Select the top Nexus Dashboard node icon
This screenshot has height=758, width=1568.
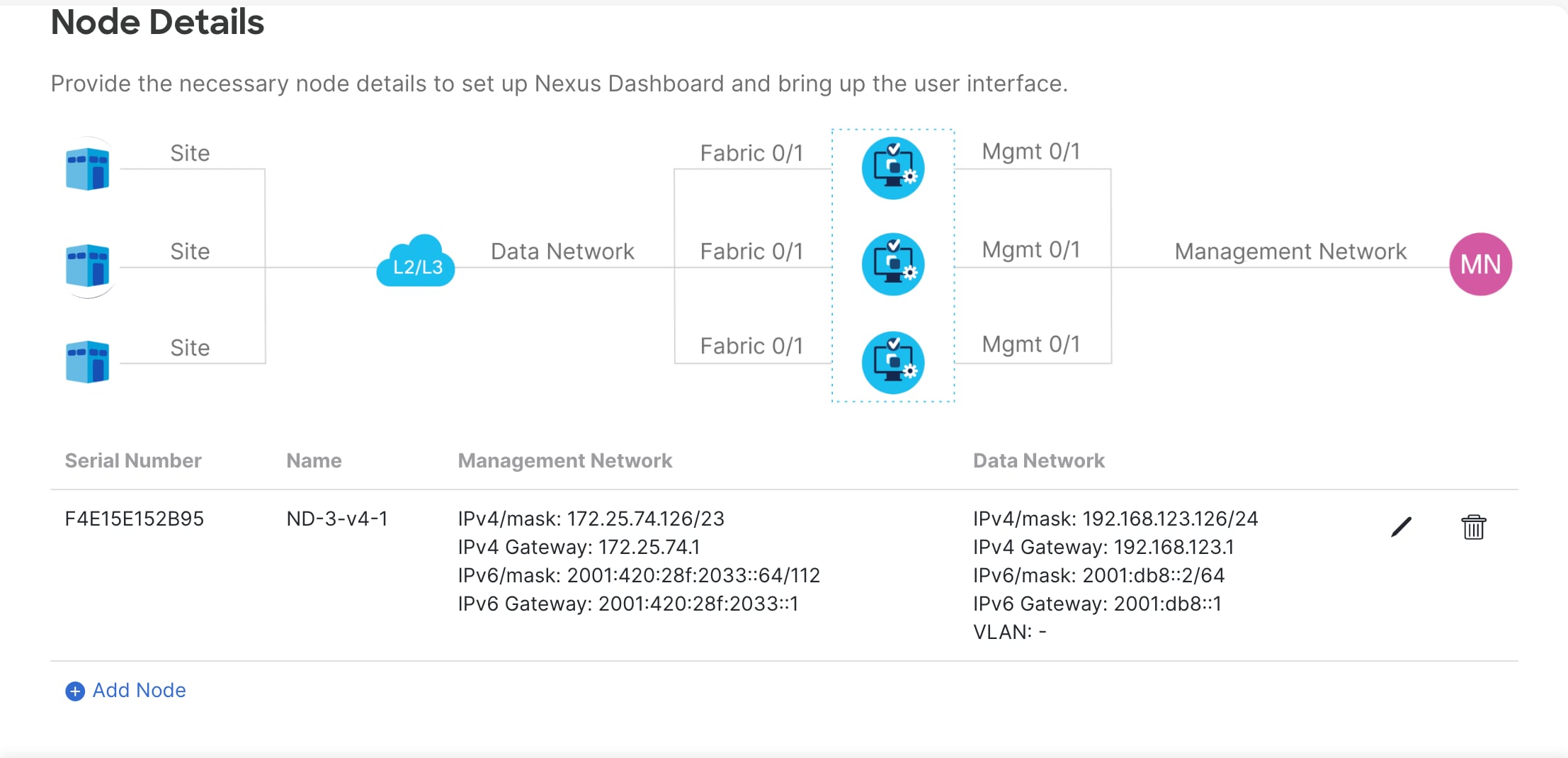tap(893, 168)
